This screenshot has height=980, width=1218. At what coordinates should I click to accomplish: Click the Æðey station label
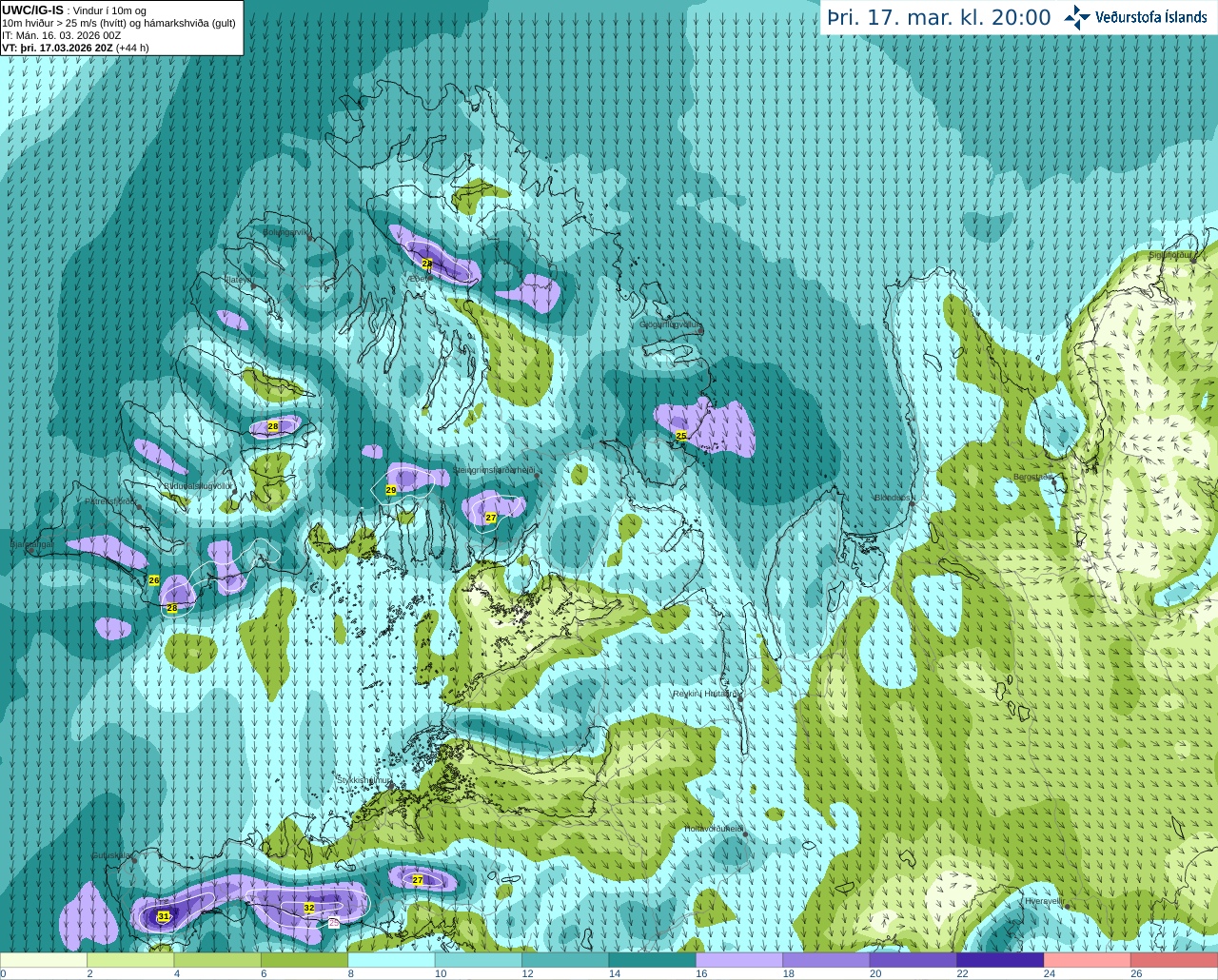click(x=419, y=280)
